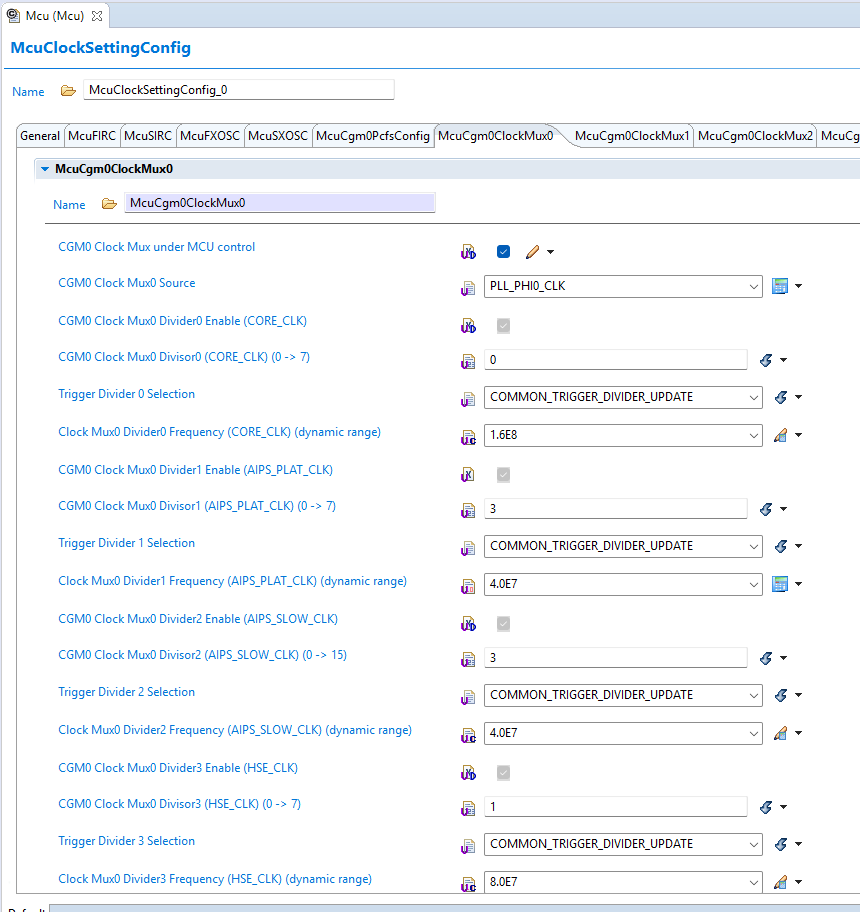The width and height of the screenshot is (860, 912).
Task: Click parameter icon for Divider1 Frequency (AIPS_PLAT_CLK)
Action: [468, 586]
